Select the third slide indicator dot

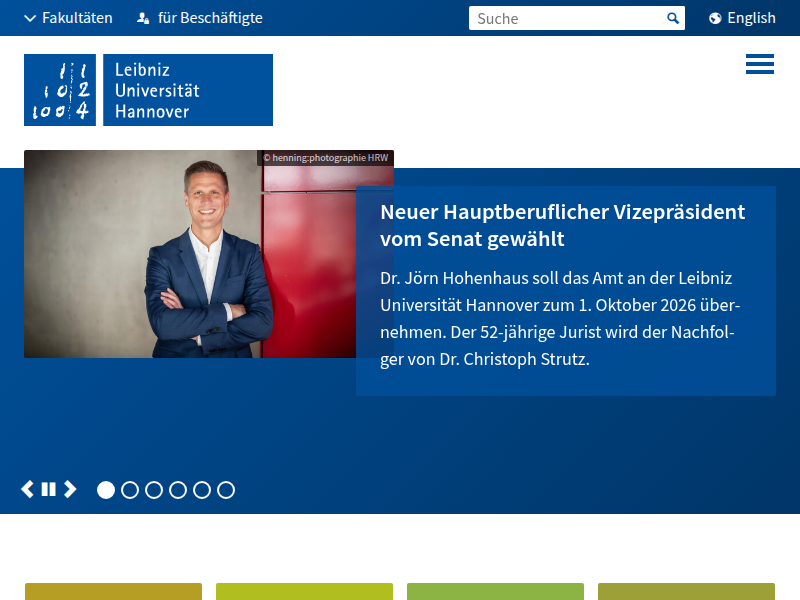tap(154, 490)
